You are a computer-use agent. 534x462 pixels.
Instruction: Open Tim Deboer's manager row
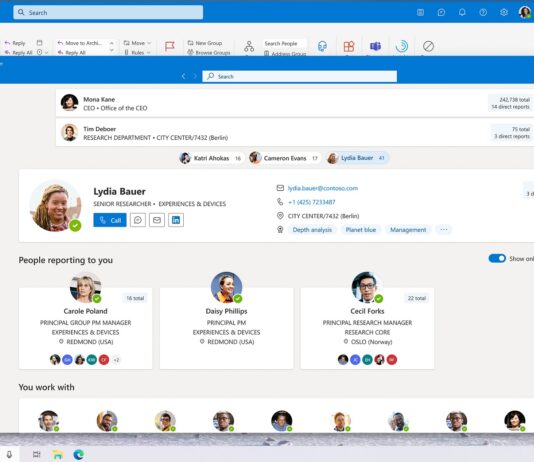coord(295,133)
